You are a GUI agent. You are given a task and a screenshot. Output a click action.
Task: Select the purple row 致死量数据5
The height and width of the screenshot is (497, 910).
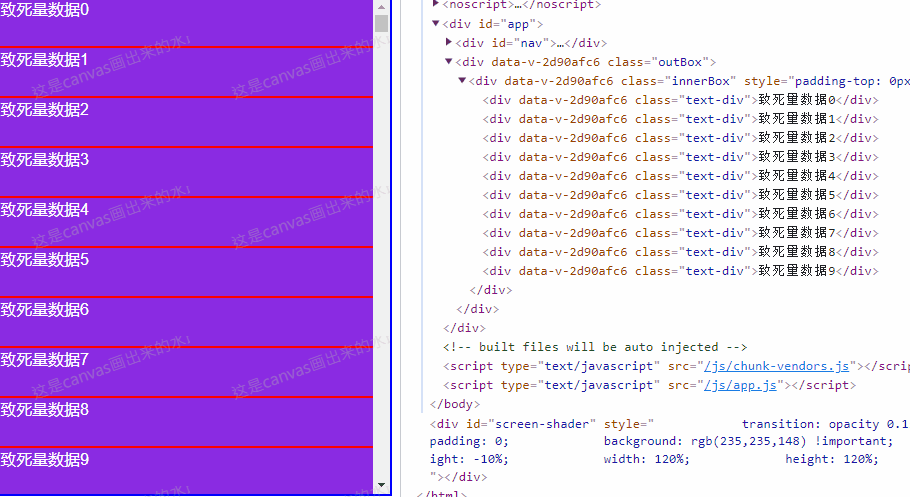coord(186,272)
